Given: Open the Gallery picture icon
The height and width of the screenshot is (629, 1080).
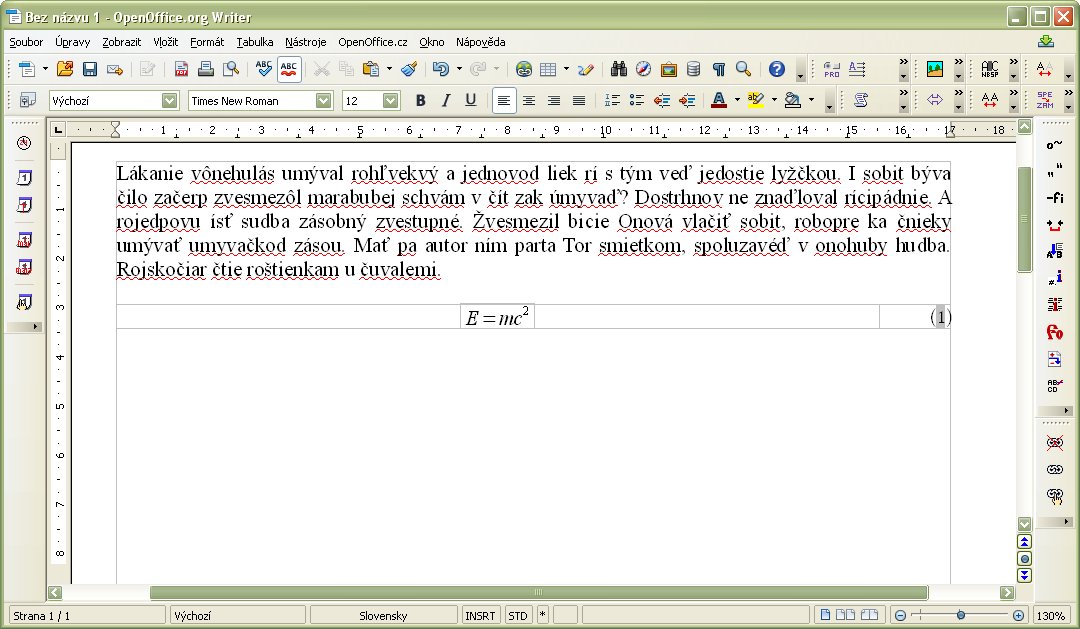Looking at the screenshot, I should click(668, 69).
